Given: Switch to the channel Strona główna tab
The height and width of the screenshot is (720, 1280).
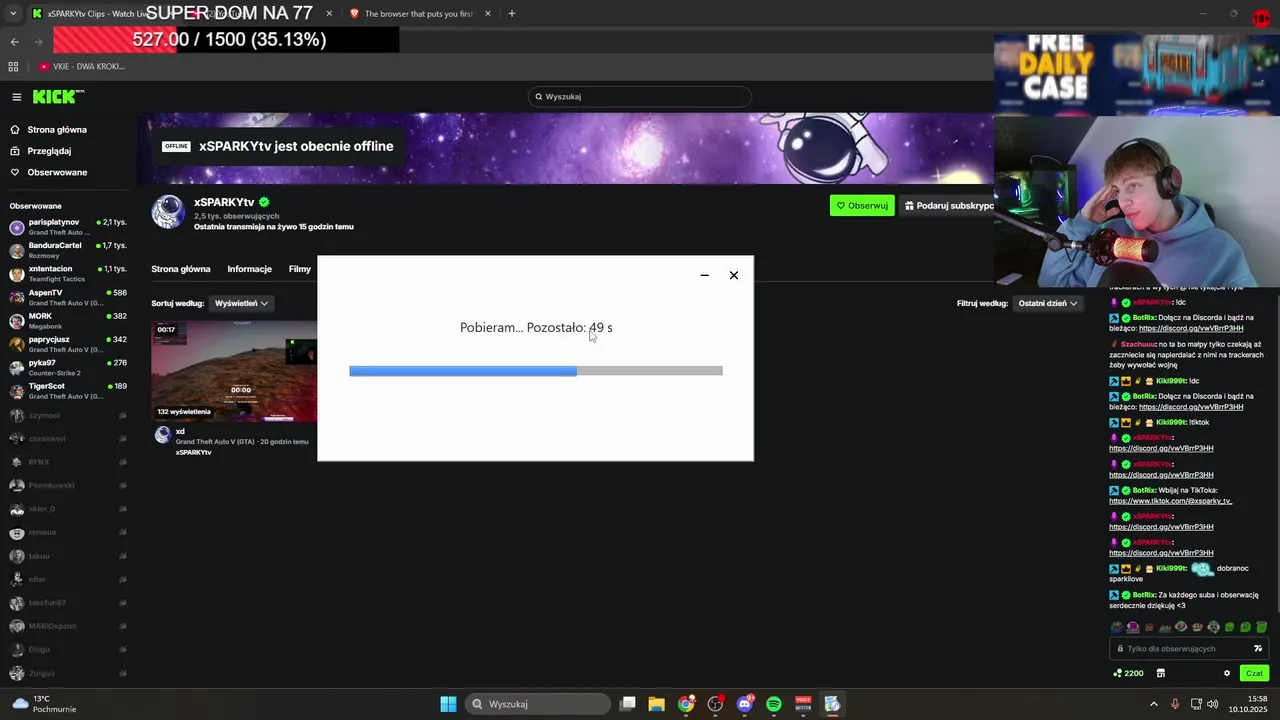Looking at the screenshot, I should coord(181,269).
